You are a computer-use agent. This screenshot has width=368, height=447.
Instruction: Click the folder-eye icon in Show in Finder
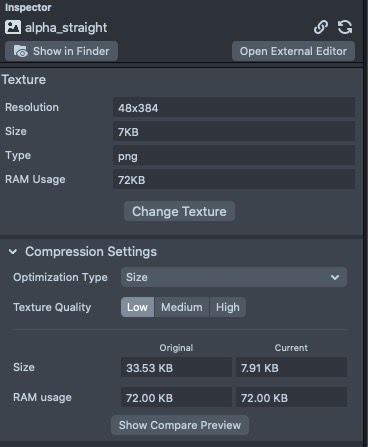click(x=21, y=51)
